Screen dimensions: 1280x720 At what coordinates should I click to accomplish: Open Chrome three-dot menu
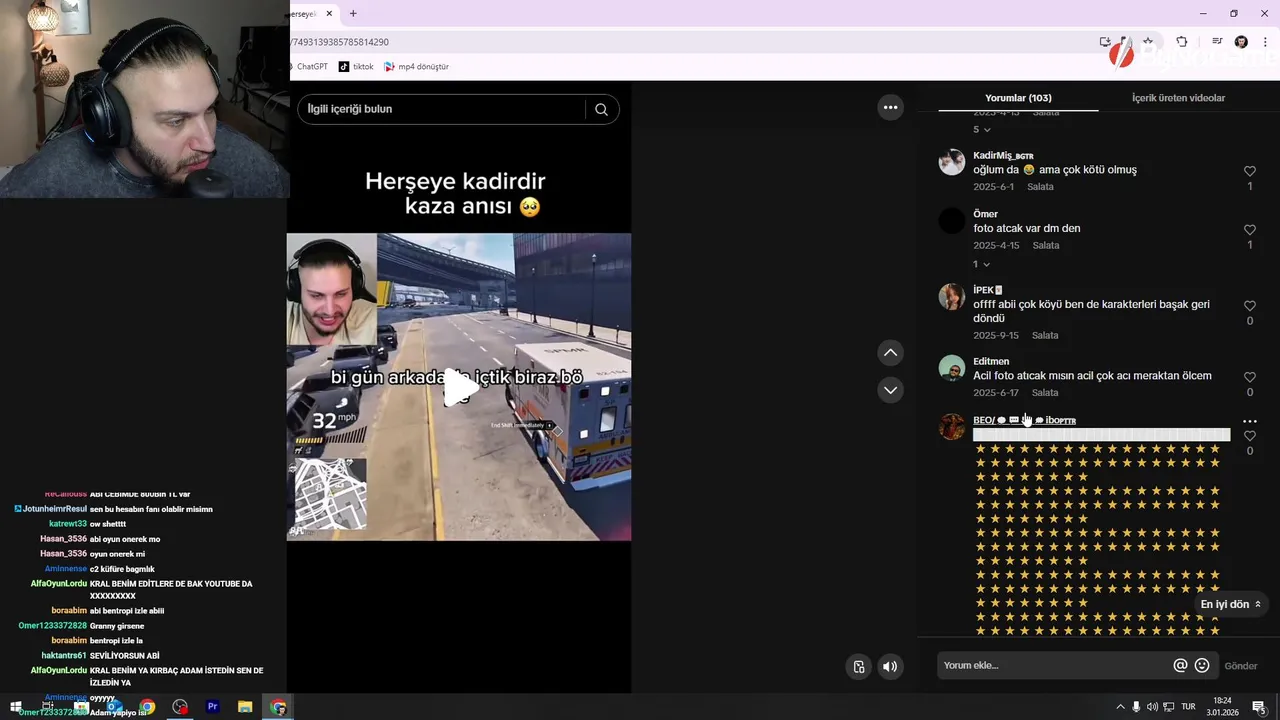pos(1265,42)
